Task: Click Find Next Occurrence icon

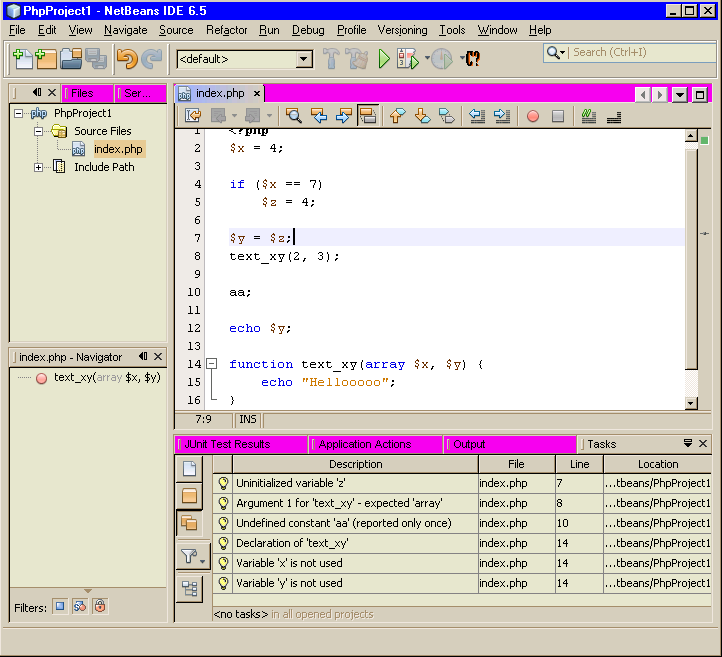Action: pos(344,116)
